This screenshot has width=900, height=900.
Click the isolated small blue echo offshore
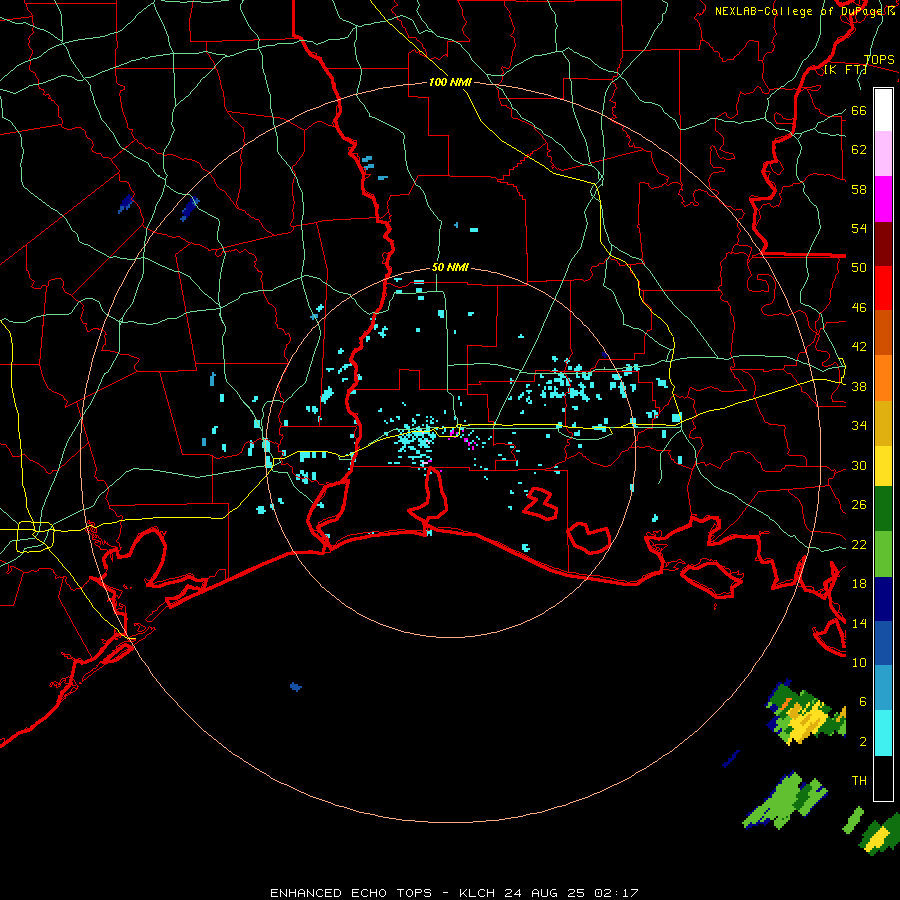pos(296,686)
